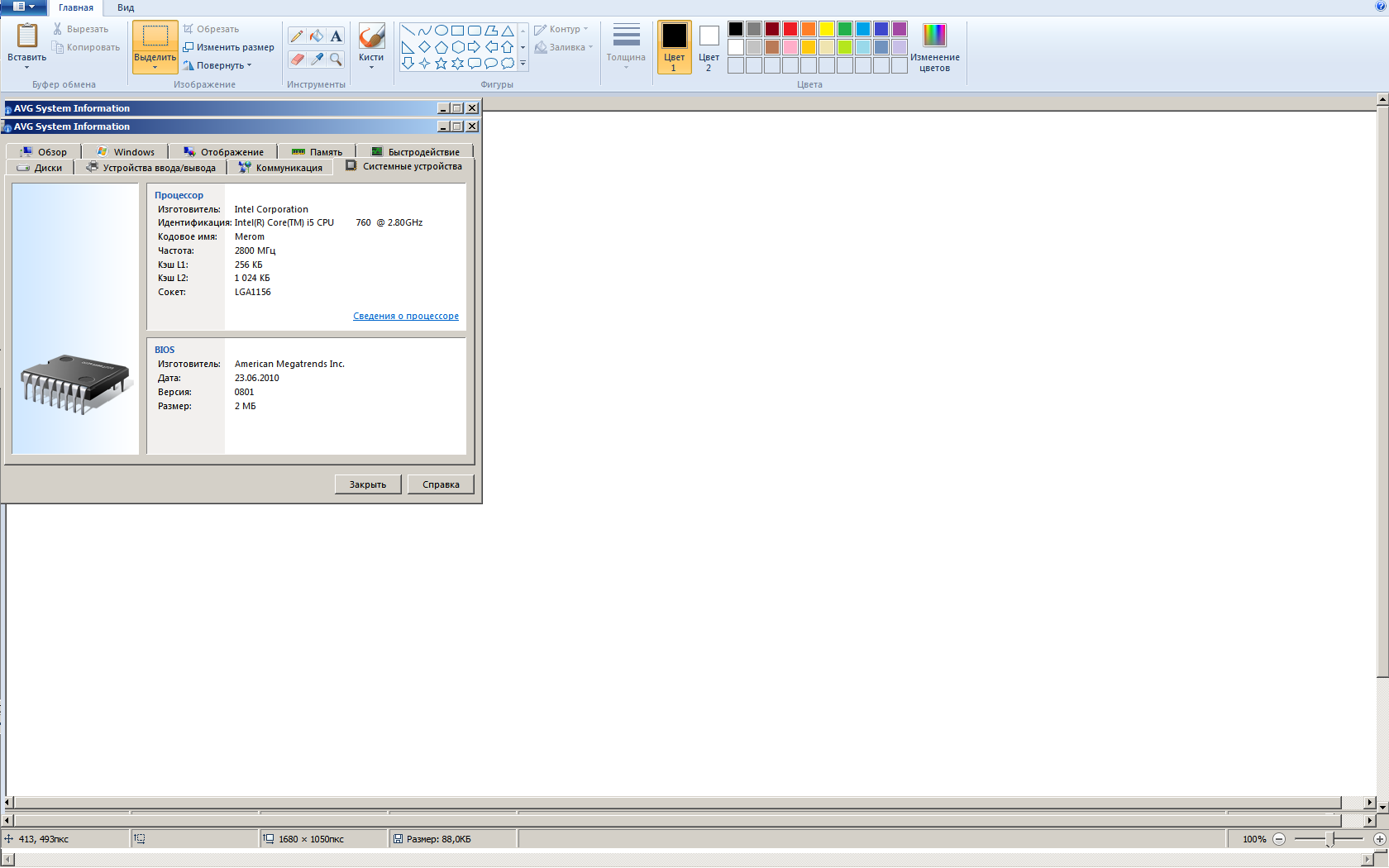Viewport: 1389px width, 868px height.
Task: Select the Magnifier zoom tool
Action: pos(336,59)
